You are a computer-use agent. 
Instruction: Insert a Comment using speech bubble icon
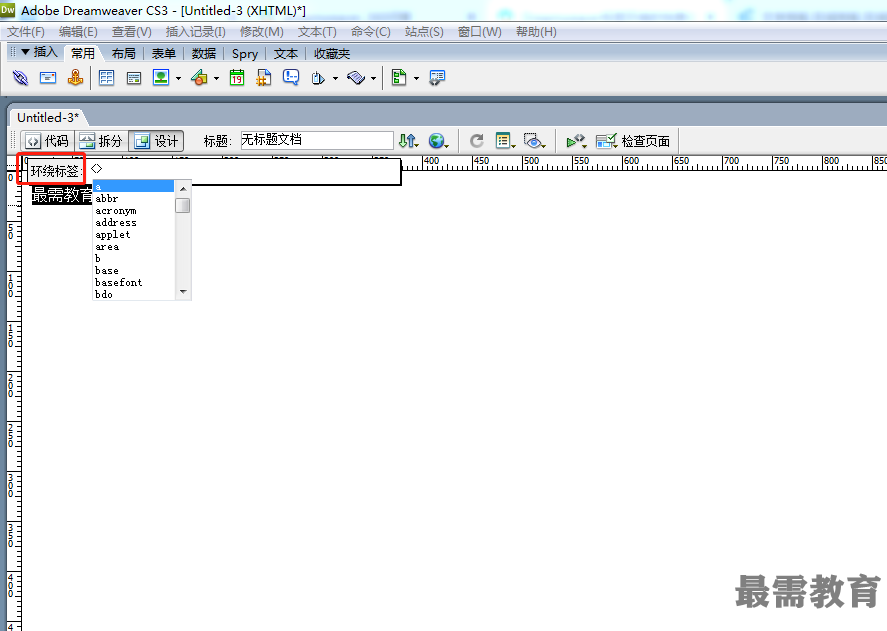click(291, 78)
